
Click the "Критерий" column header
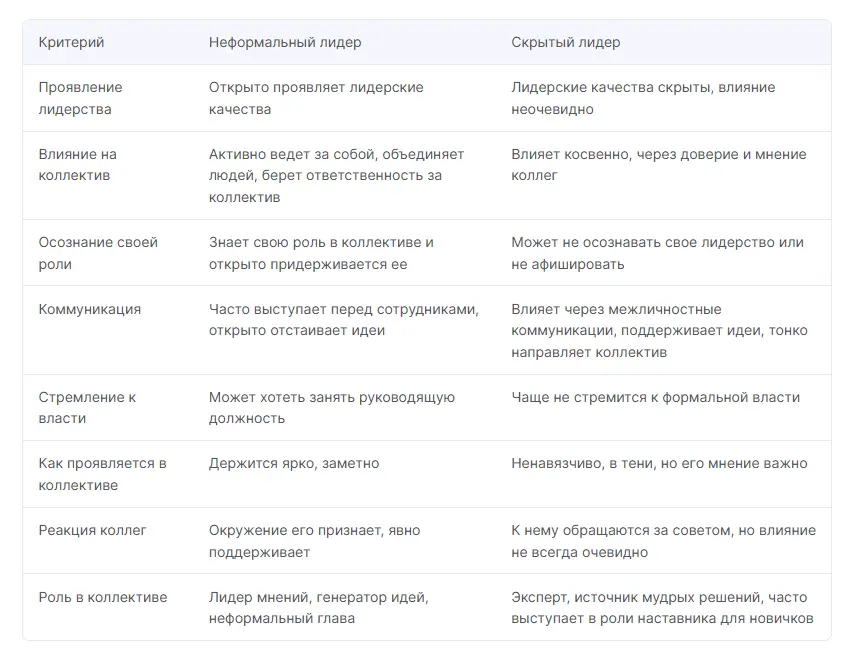click(x=71, y=42)
